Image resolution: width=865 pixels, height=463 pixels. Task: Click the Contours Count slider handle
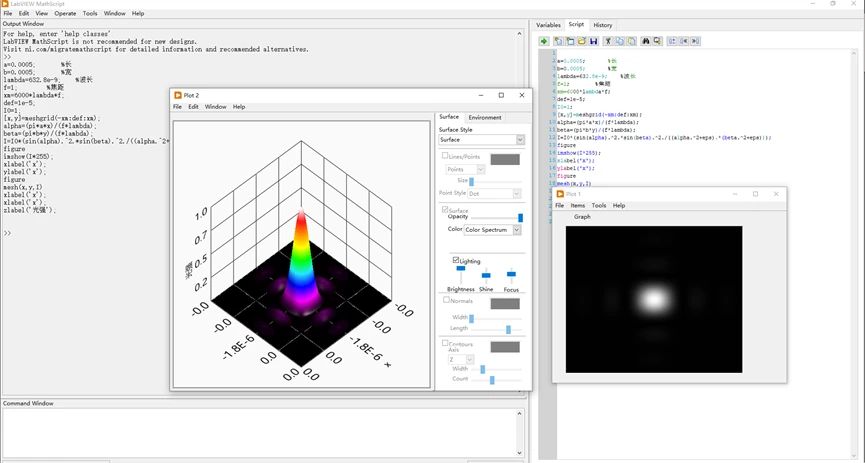492,380
